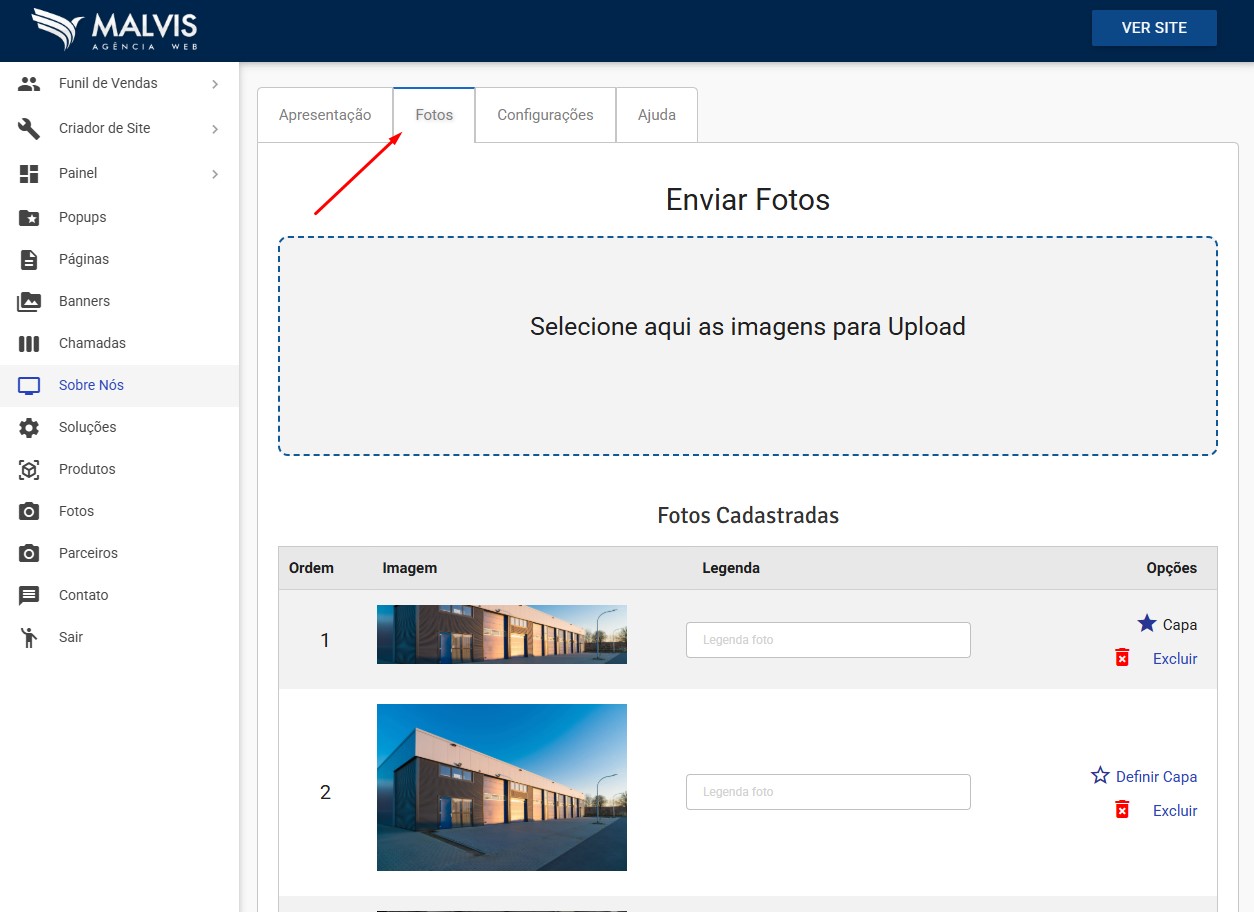
Task: Click the Páginas document icon
Action: click(29, 259)
